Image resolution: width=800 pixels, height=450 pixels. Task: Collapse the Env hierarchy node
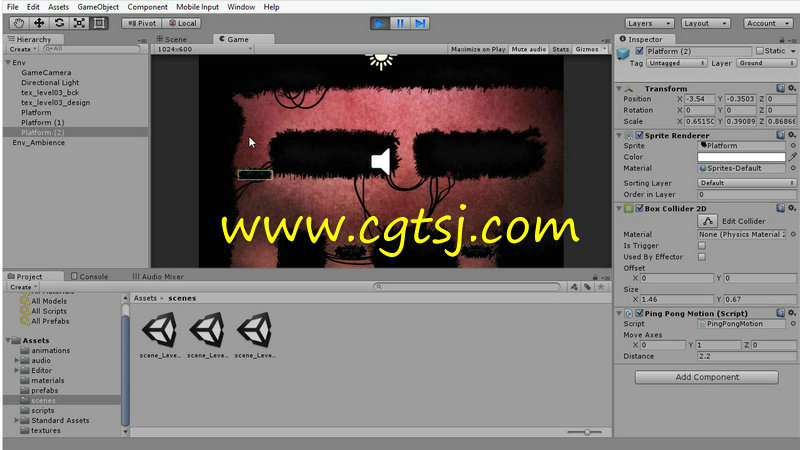(8, 63)
